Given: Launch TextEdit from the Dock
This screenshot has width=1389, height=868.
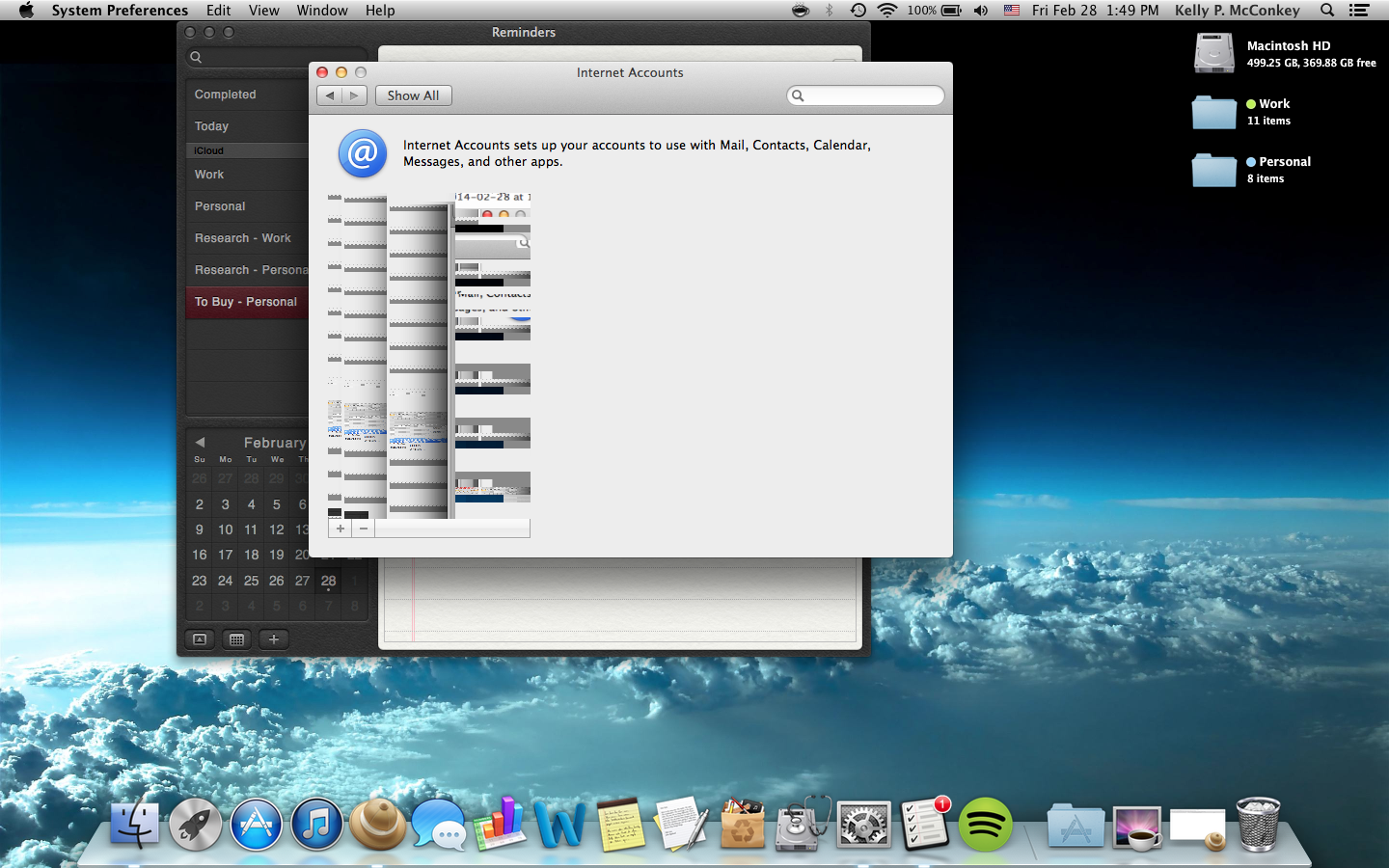Looking at the screenshot, I should coord(681,824).
